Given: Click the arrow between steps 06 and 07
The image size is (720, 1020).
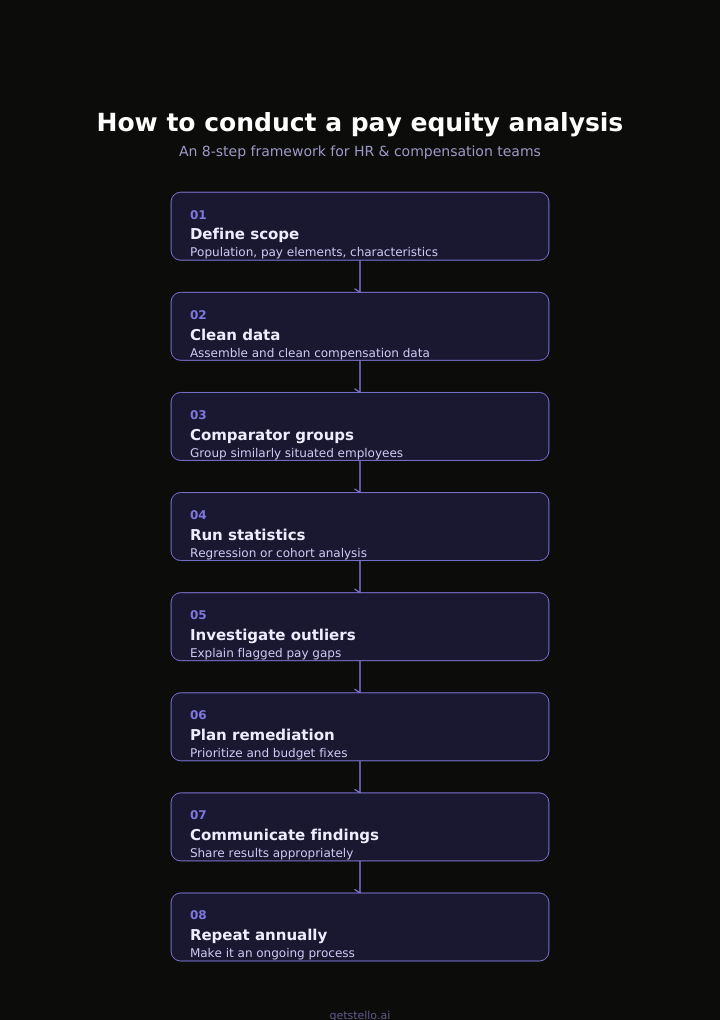Looking at the screenshot, I should pyautogui.click(x=359, y=777).
